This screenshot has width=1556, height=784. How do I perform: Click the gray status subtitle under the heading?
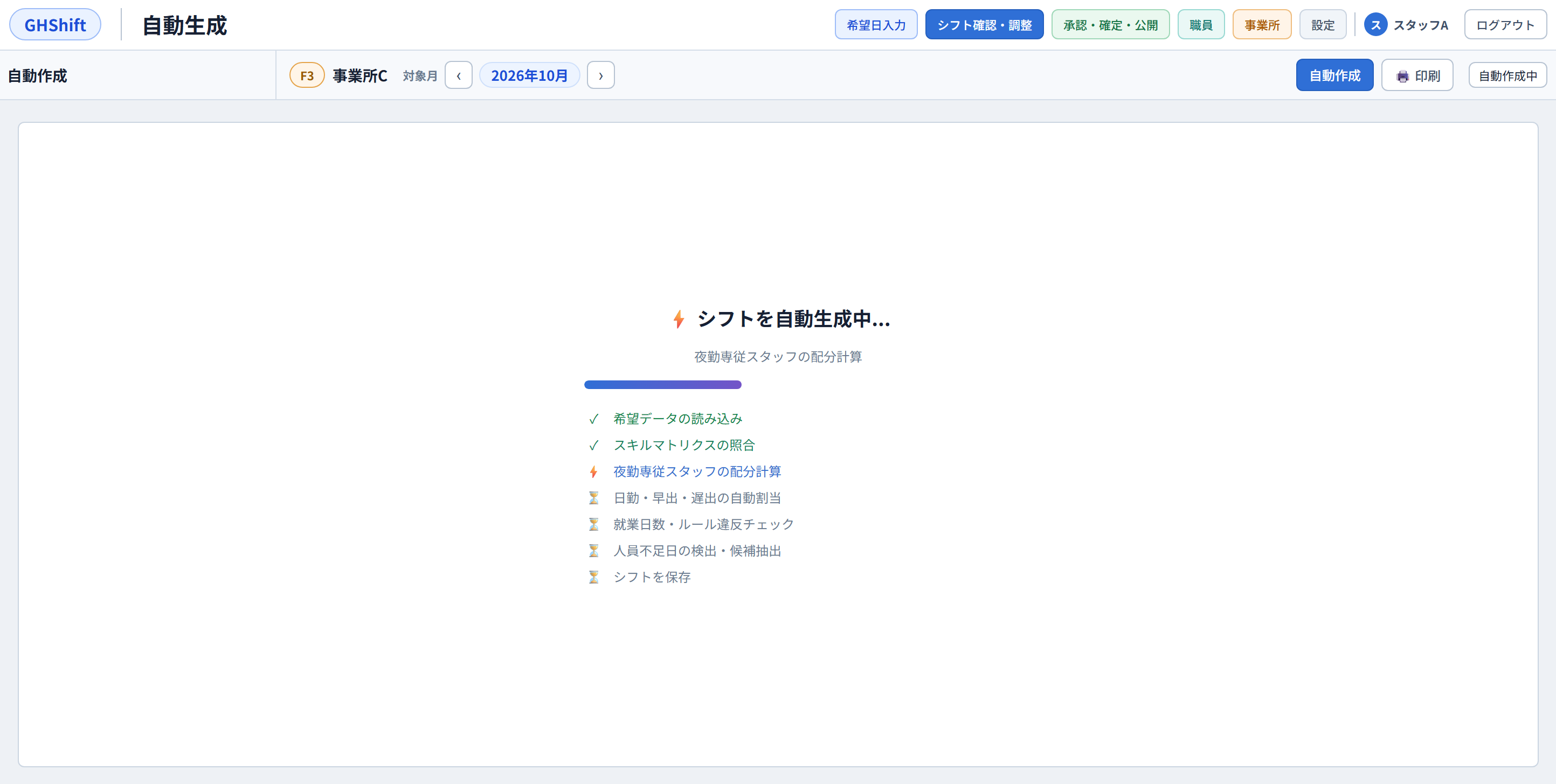[x=778, y=357]
